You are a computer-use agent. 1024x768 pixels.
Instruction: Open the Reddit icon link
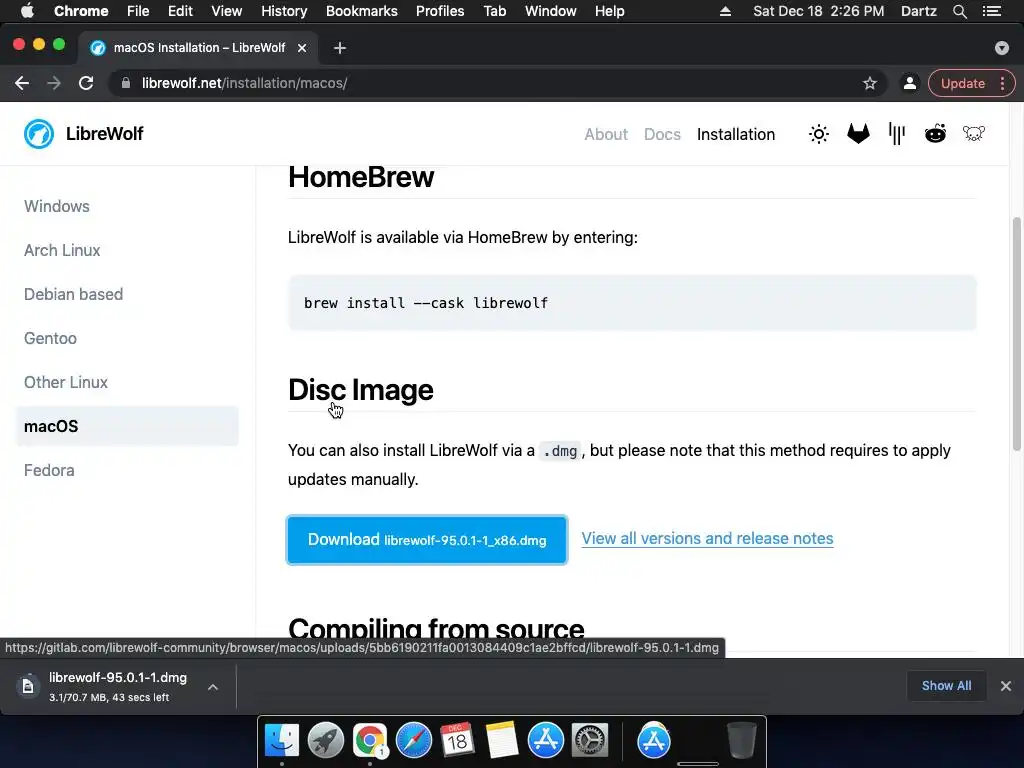click(x=935, y=134)
